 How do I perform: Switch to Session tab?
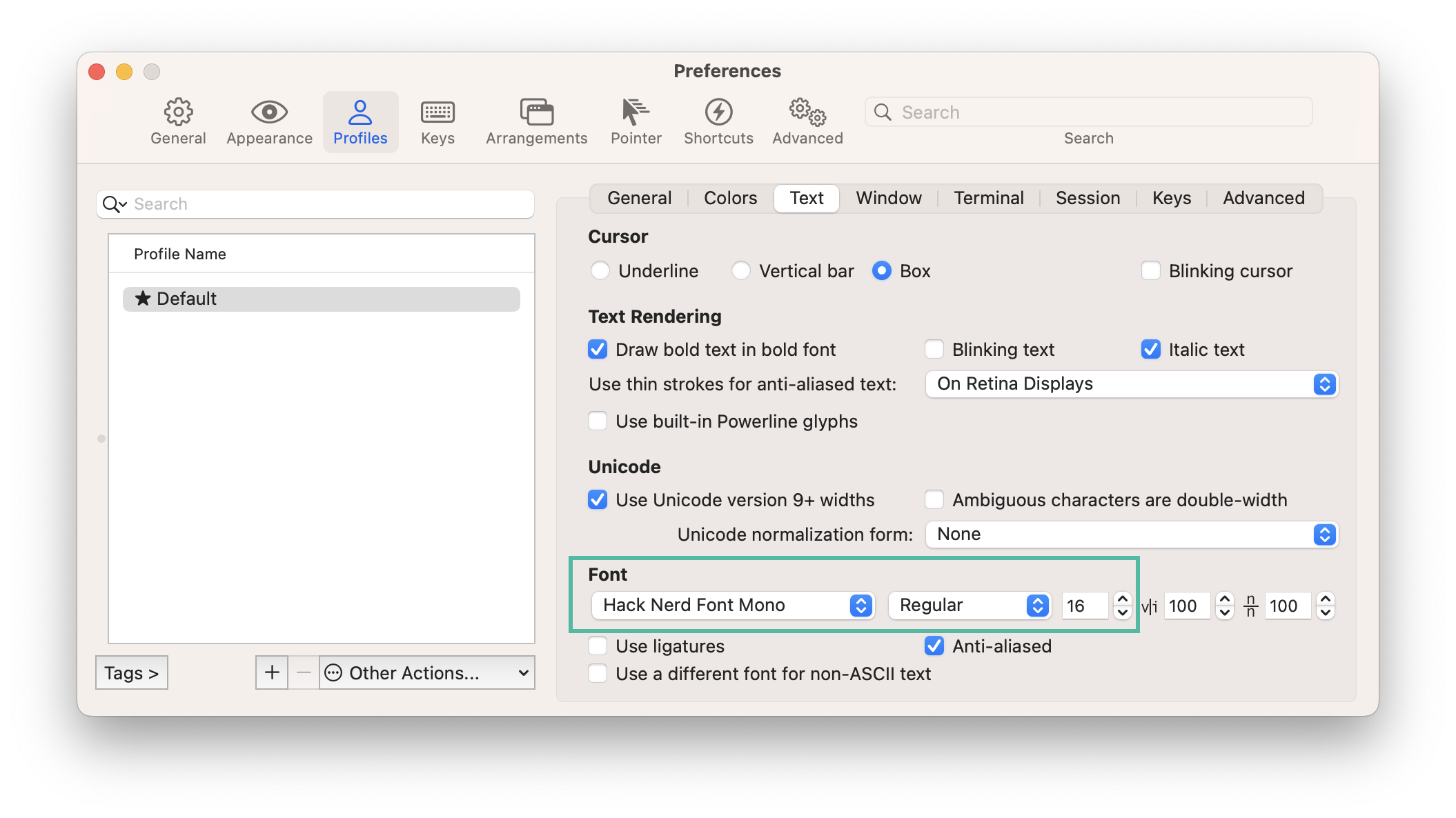click(1088, 199)
